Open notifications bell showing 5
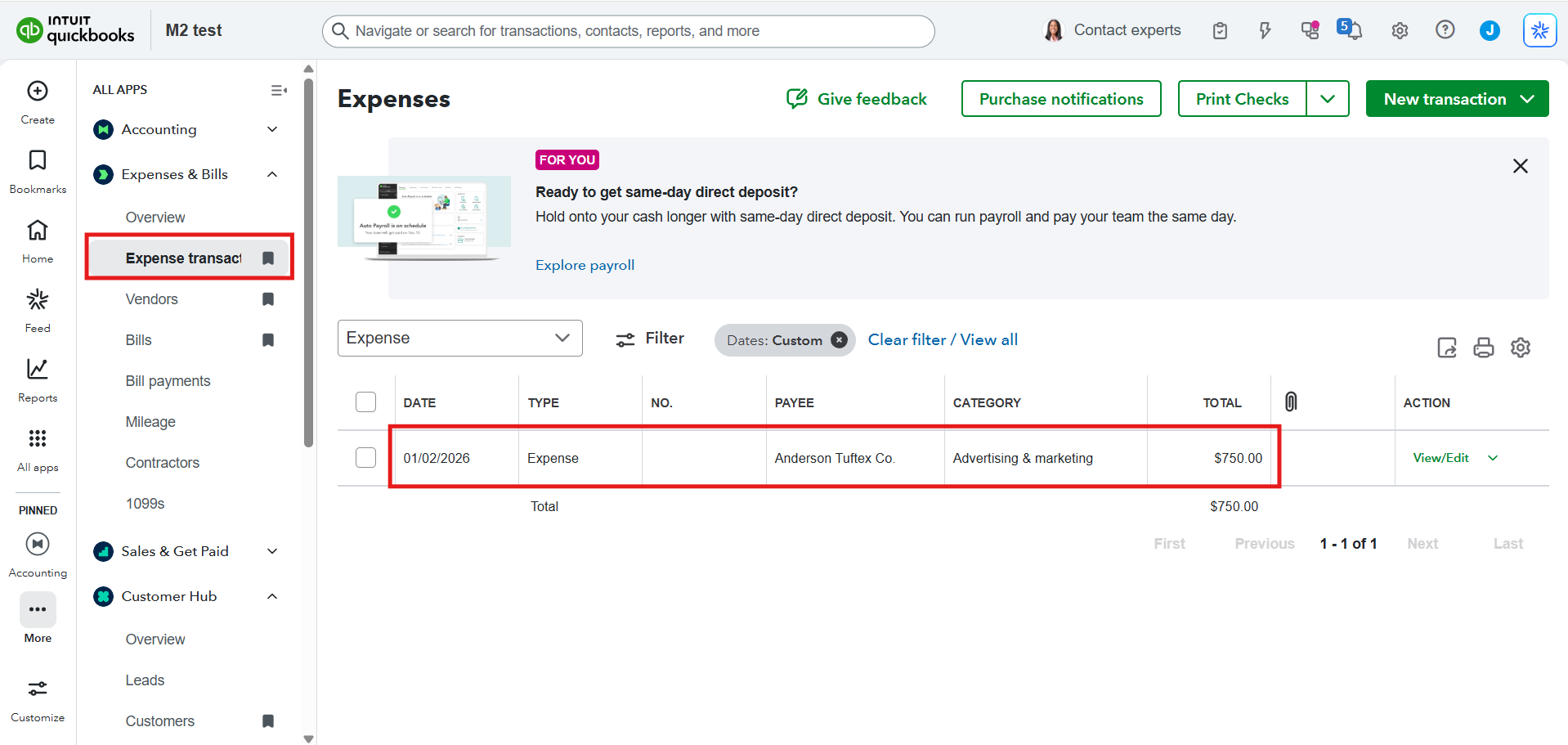 (x=1350, y=29)
